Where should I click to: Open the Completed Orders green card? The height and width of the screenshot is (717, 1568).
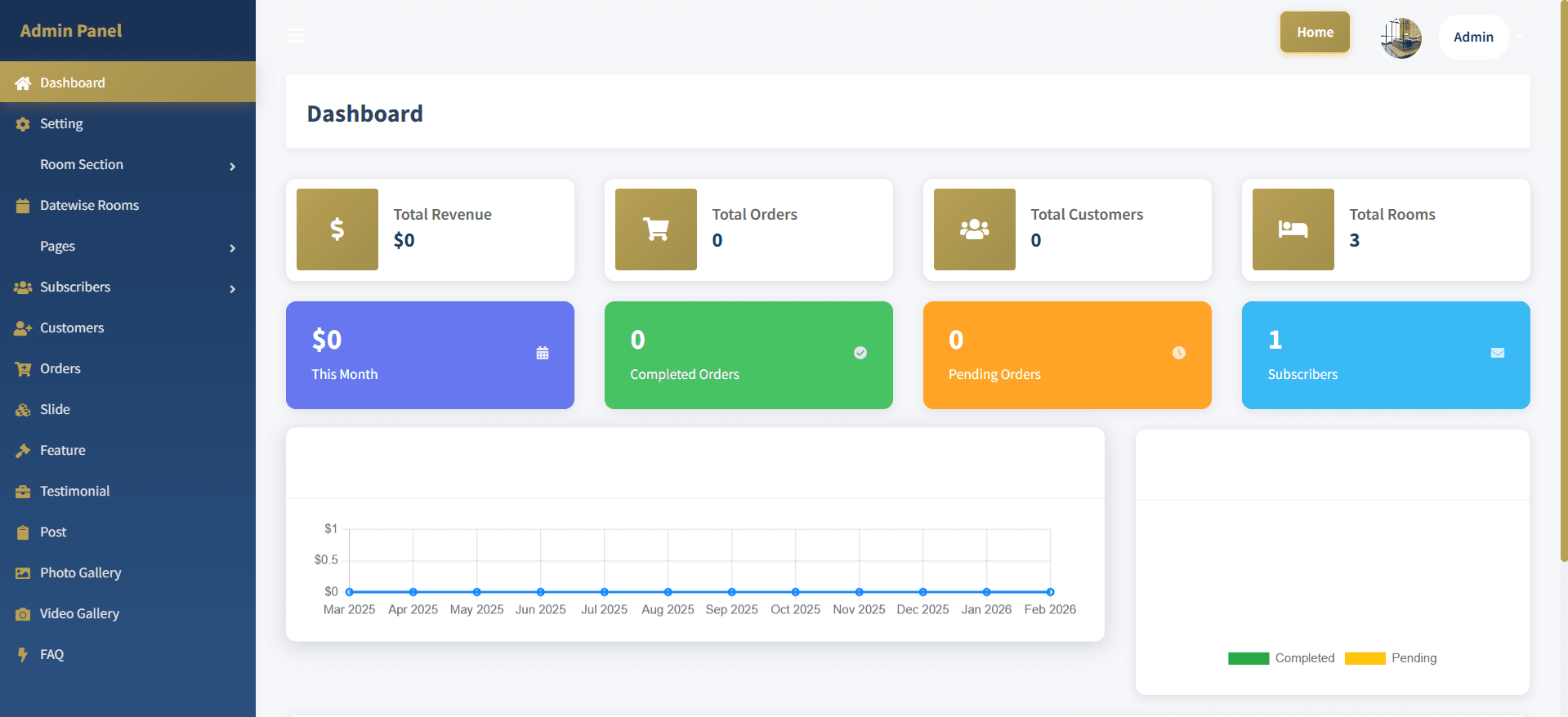tap(748, 355)
